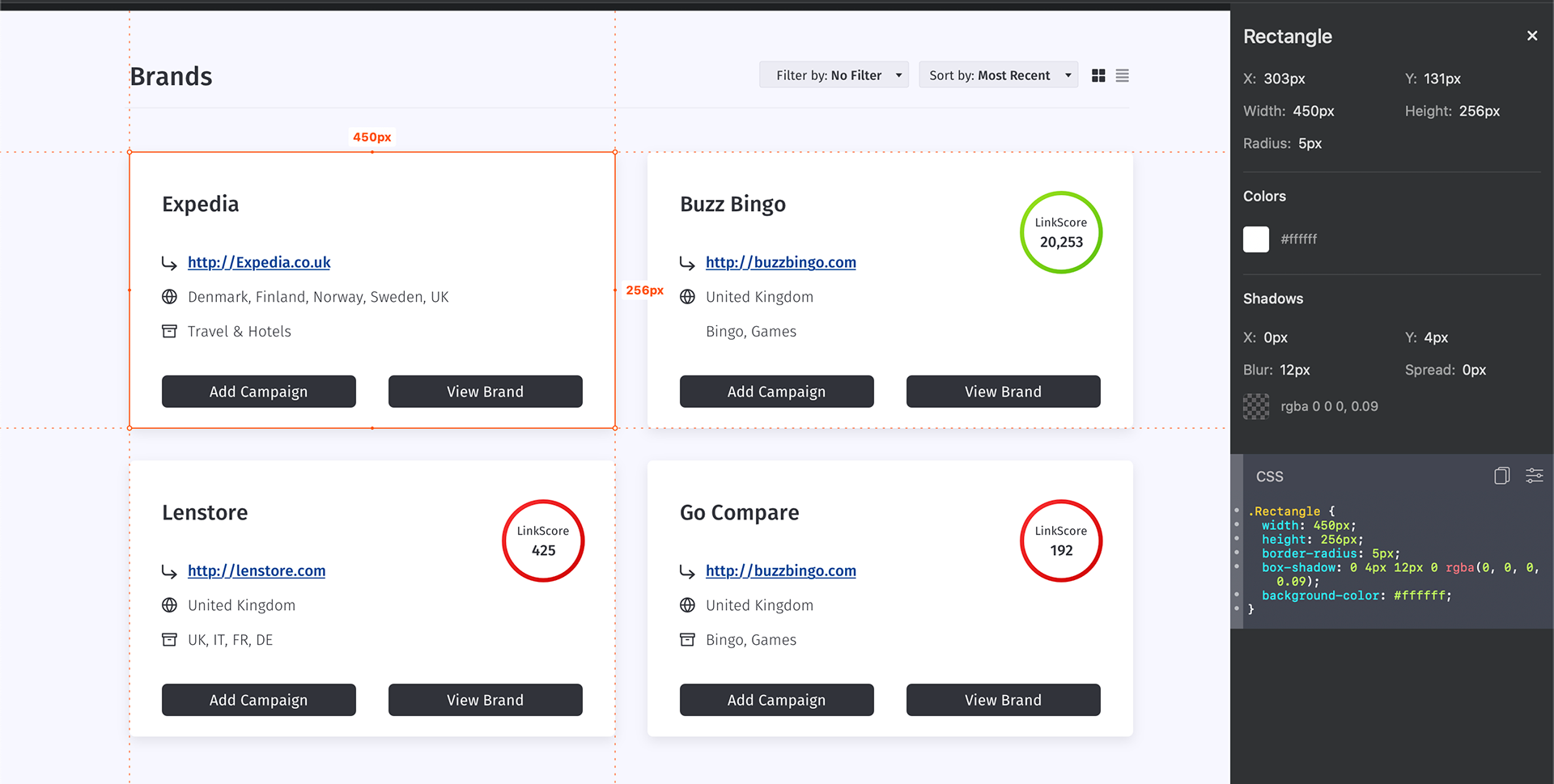The height and width of the screenshot is (784, 1554).
Task: Close the Rectangle inspector panel
Action: 1531,36
